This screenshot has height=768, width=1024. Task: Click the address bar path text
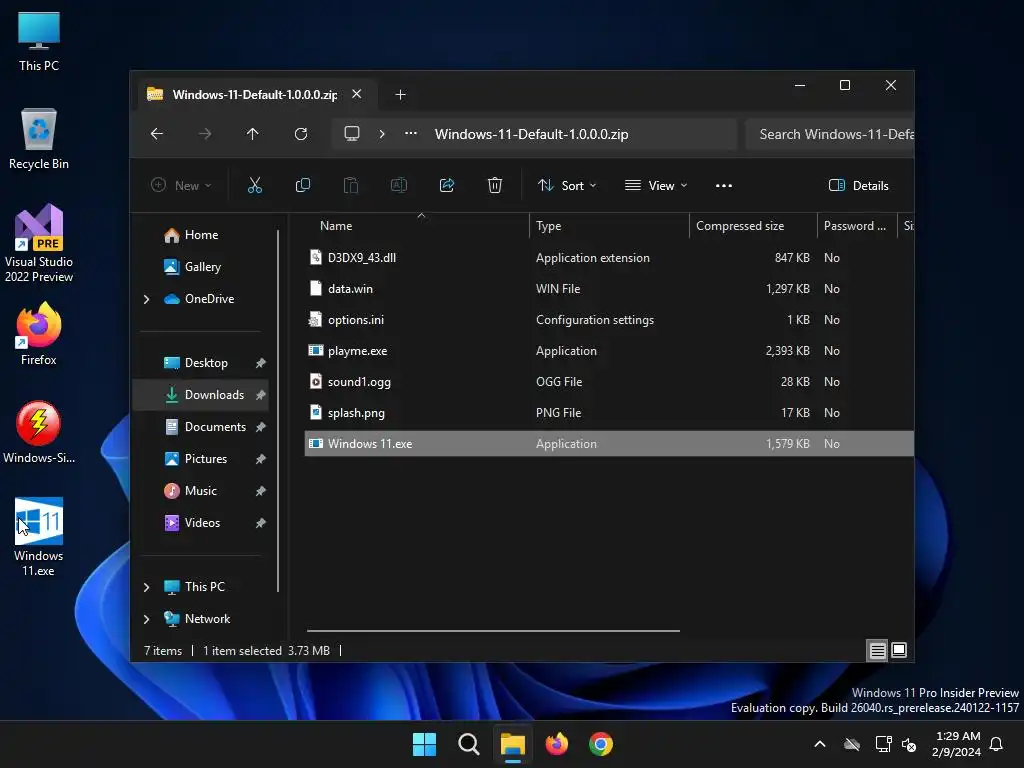pos(532,134)
